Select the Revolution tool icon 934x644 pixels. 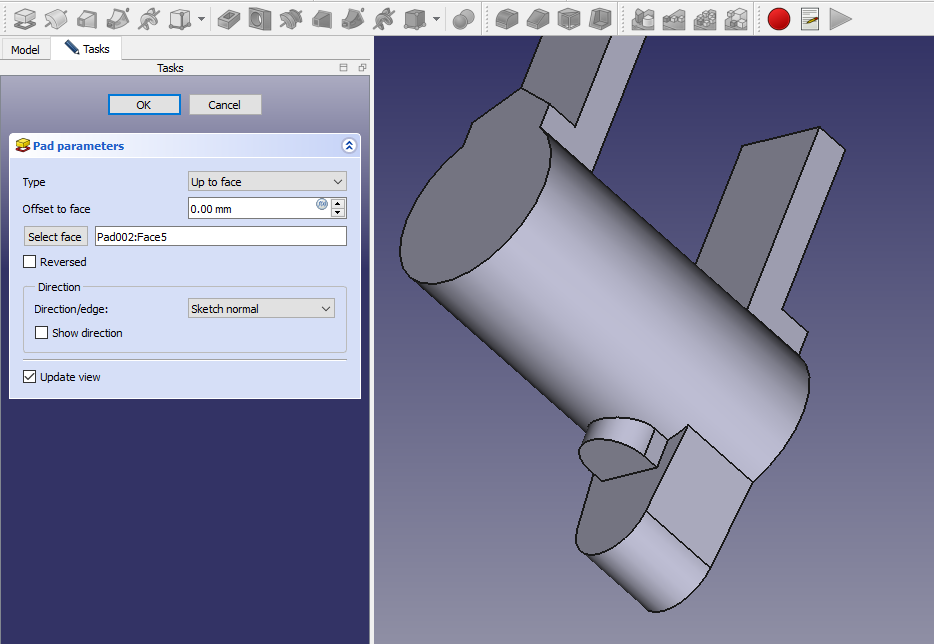(x=56, y=18)
